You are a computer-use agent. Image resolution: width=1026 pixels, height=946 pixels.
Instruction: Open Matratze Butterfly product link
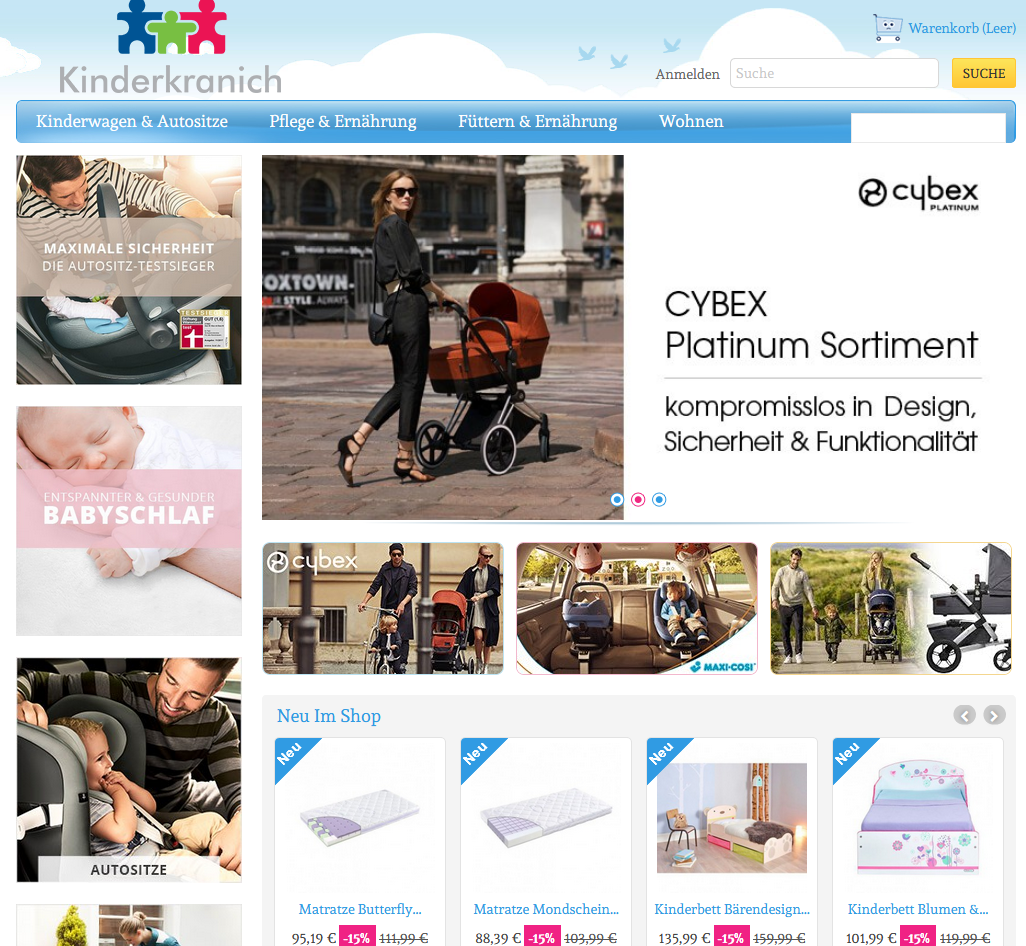pos(360,909)
